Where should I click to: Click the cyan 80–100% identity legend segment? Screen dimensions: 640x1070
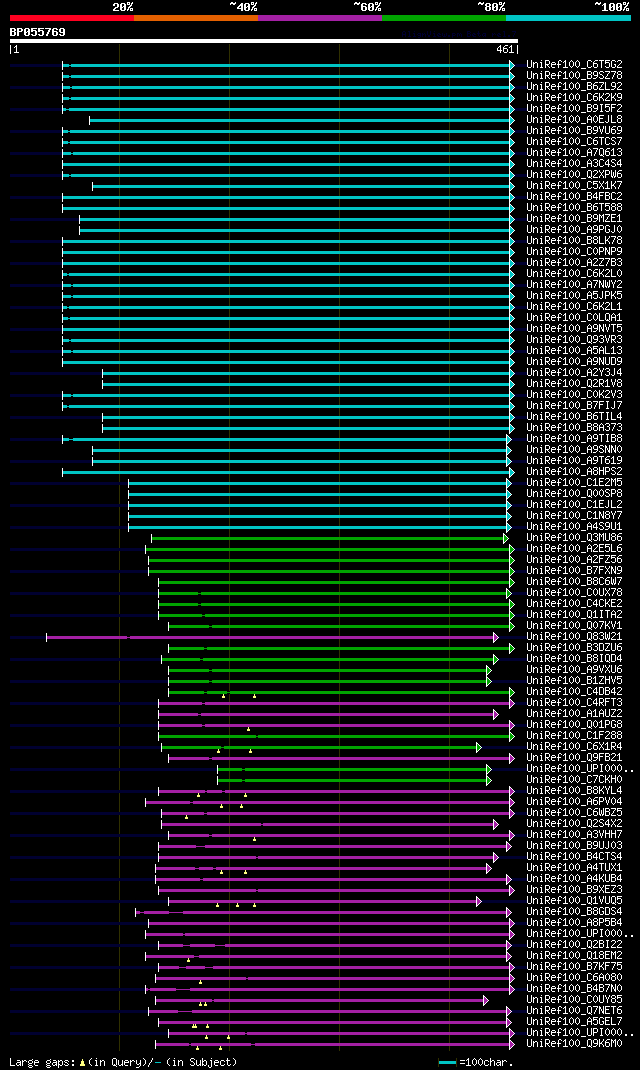pyautogui.click(x=568, y=18)
